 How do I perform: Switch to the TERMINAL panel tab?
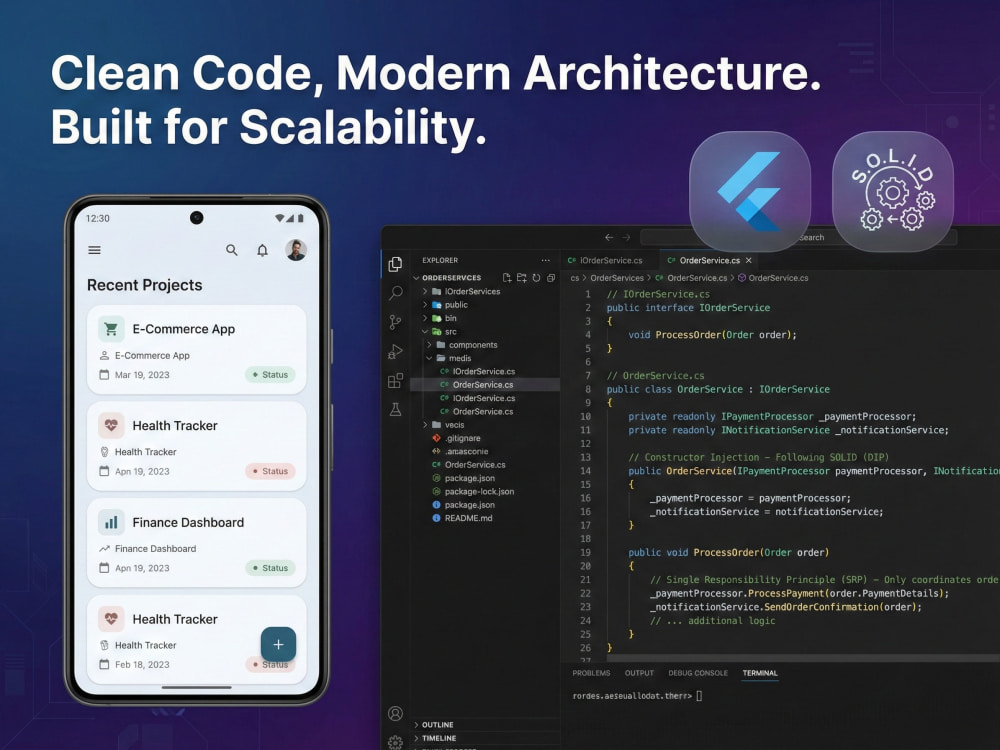click(760, 673)
